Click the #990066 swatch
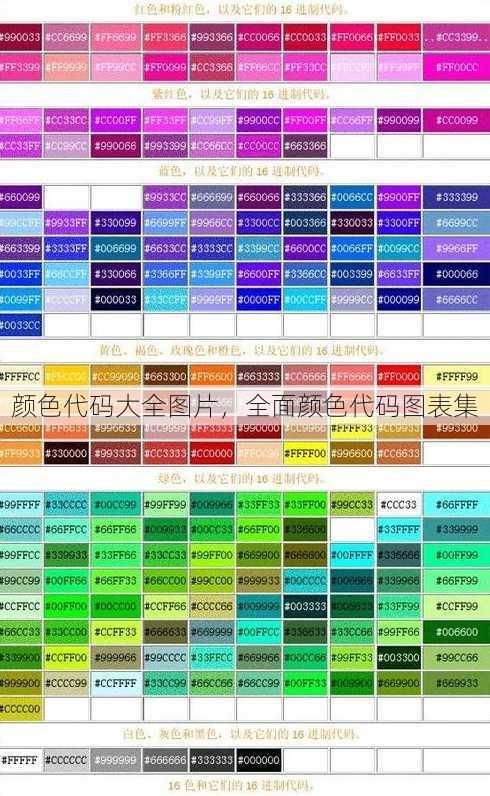 coord(116,146)
